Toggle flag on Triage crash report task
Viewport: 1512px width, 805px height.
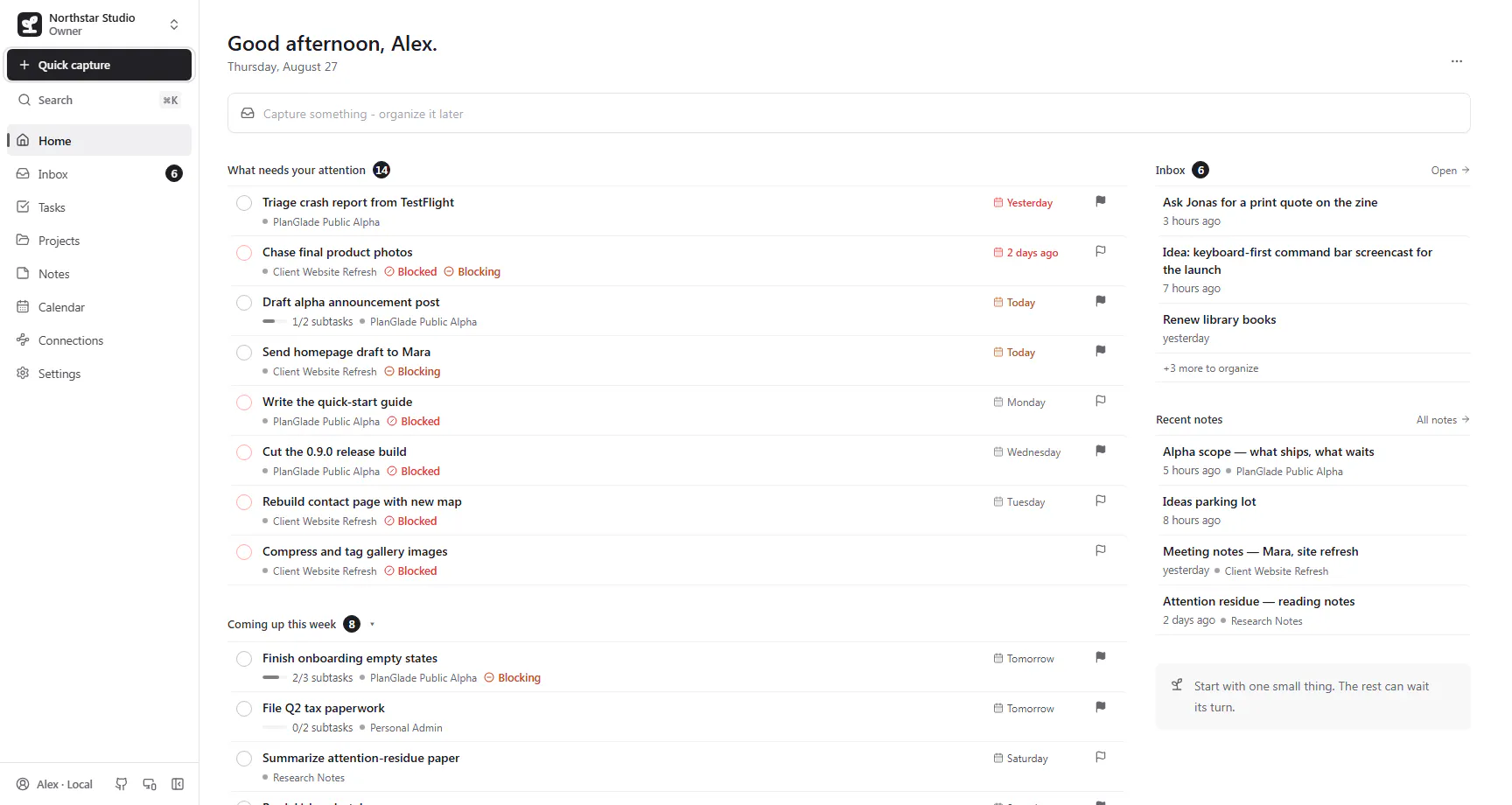[1101, 201]
